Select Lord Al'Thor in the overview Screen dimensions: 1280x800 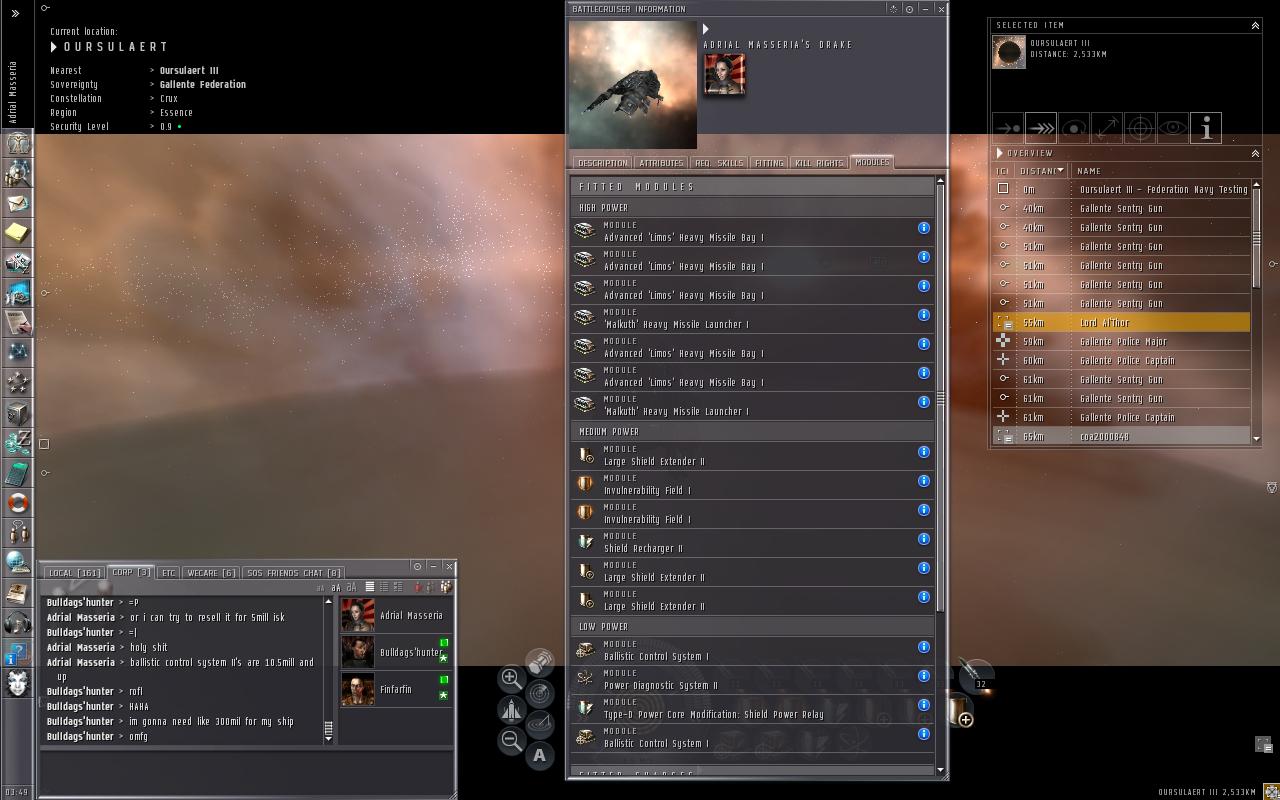click(1121, 323)
